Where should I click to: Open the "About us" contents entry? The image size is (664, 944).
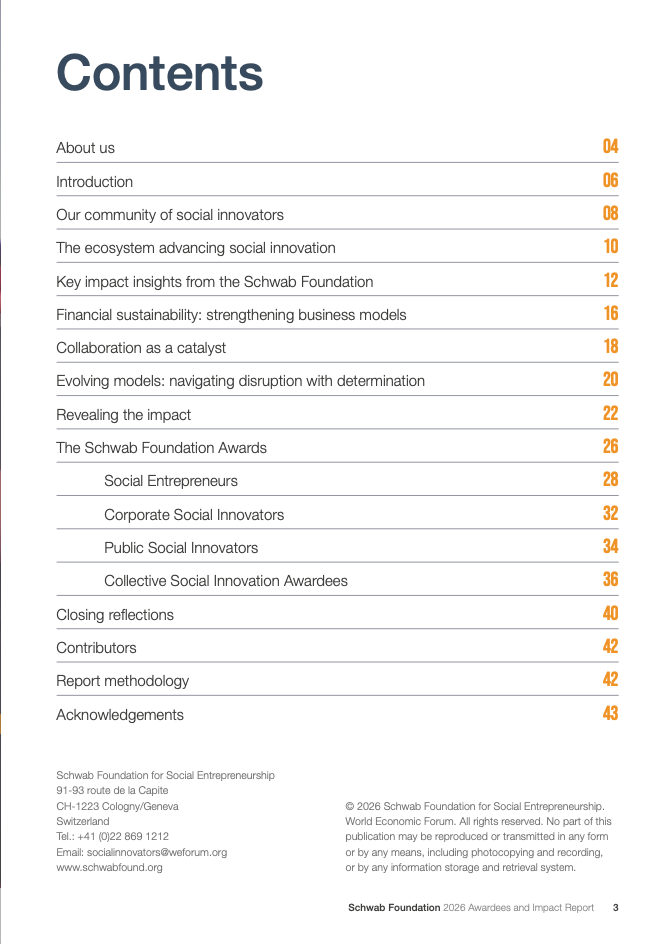tap(86, 148)
